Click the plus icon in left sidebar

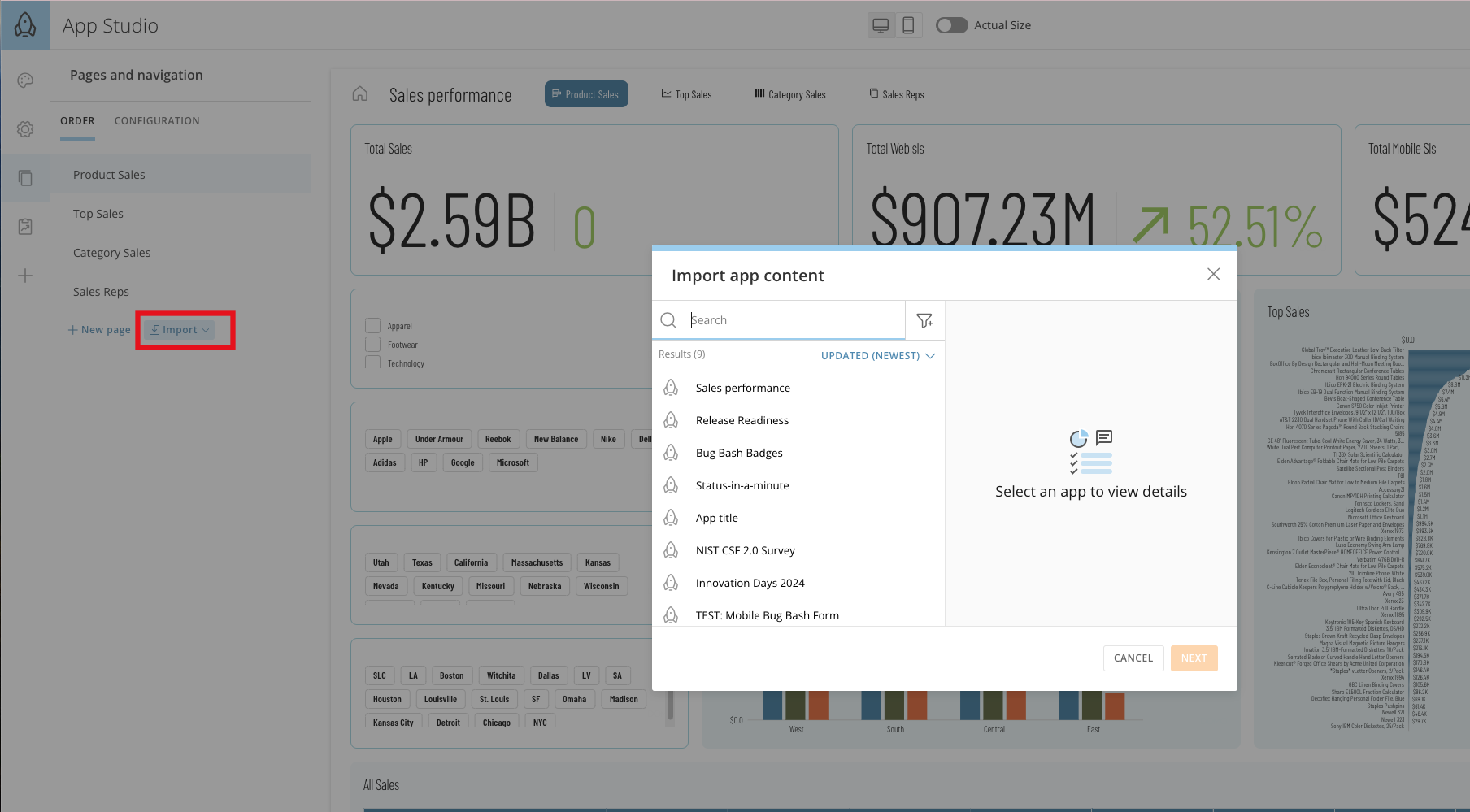tap(25, 276)
